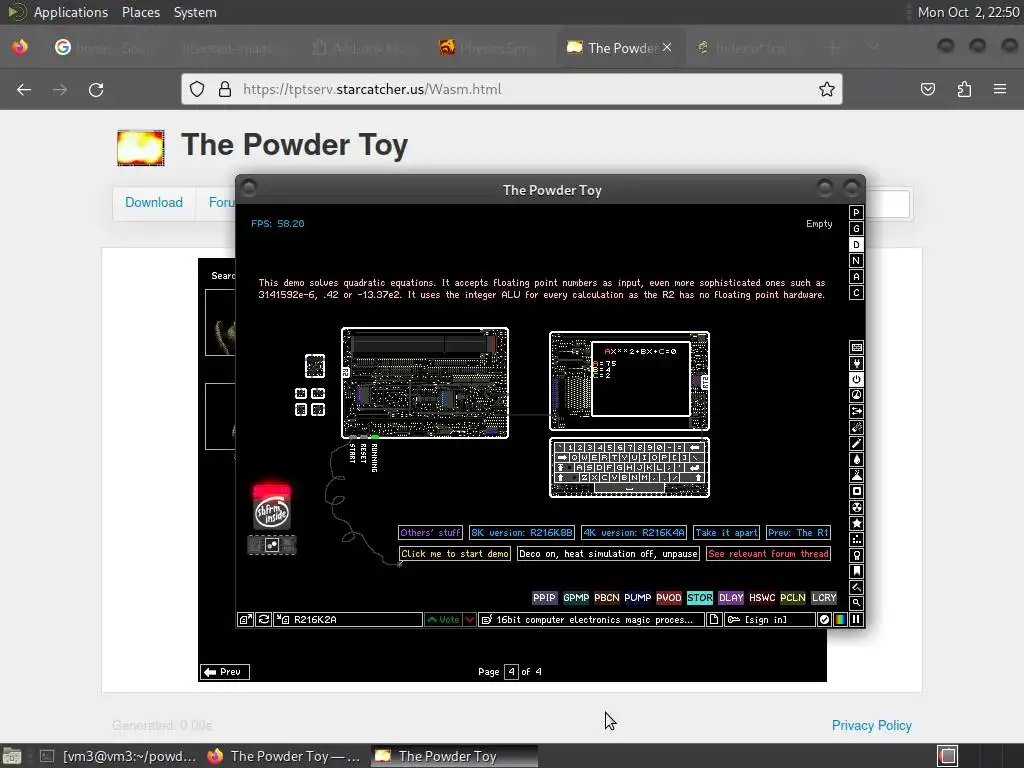
Task: Open the Force elements arrows icon menu
Action: click(856, 411)
